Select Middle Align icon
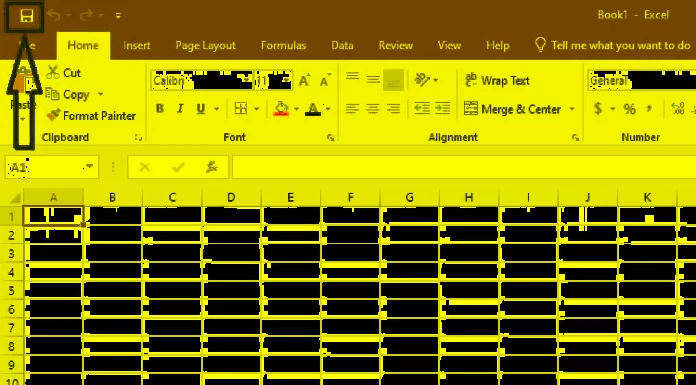Viewport: 696px width, 385px height. pyautogui.click(x=373, y=80)
